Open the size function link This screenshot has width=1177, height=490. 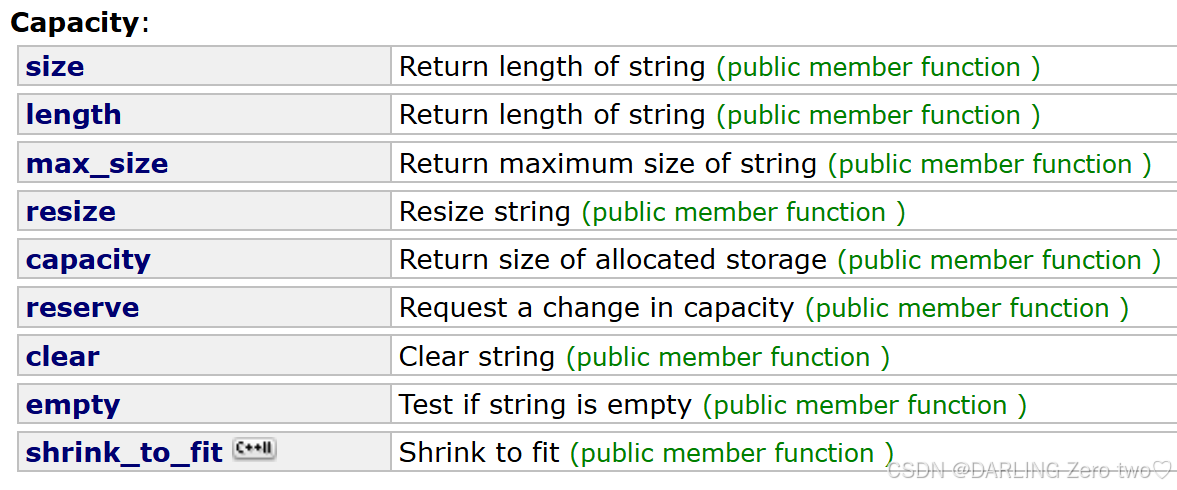(x=55, y=67)
